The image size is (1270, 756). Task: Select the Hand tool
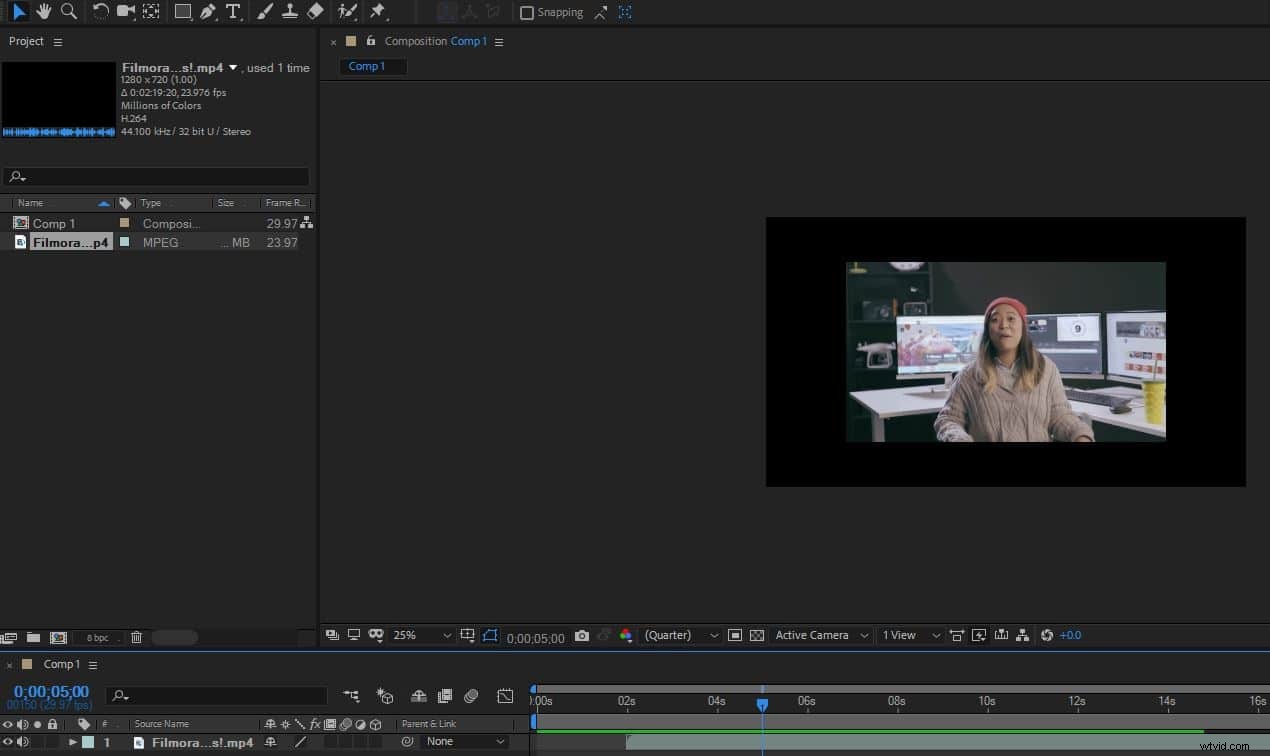coord(42,12)
